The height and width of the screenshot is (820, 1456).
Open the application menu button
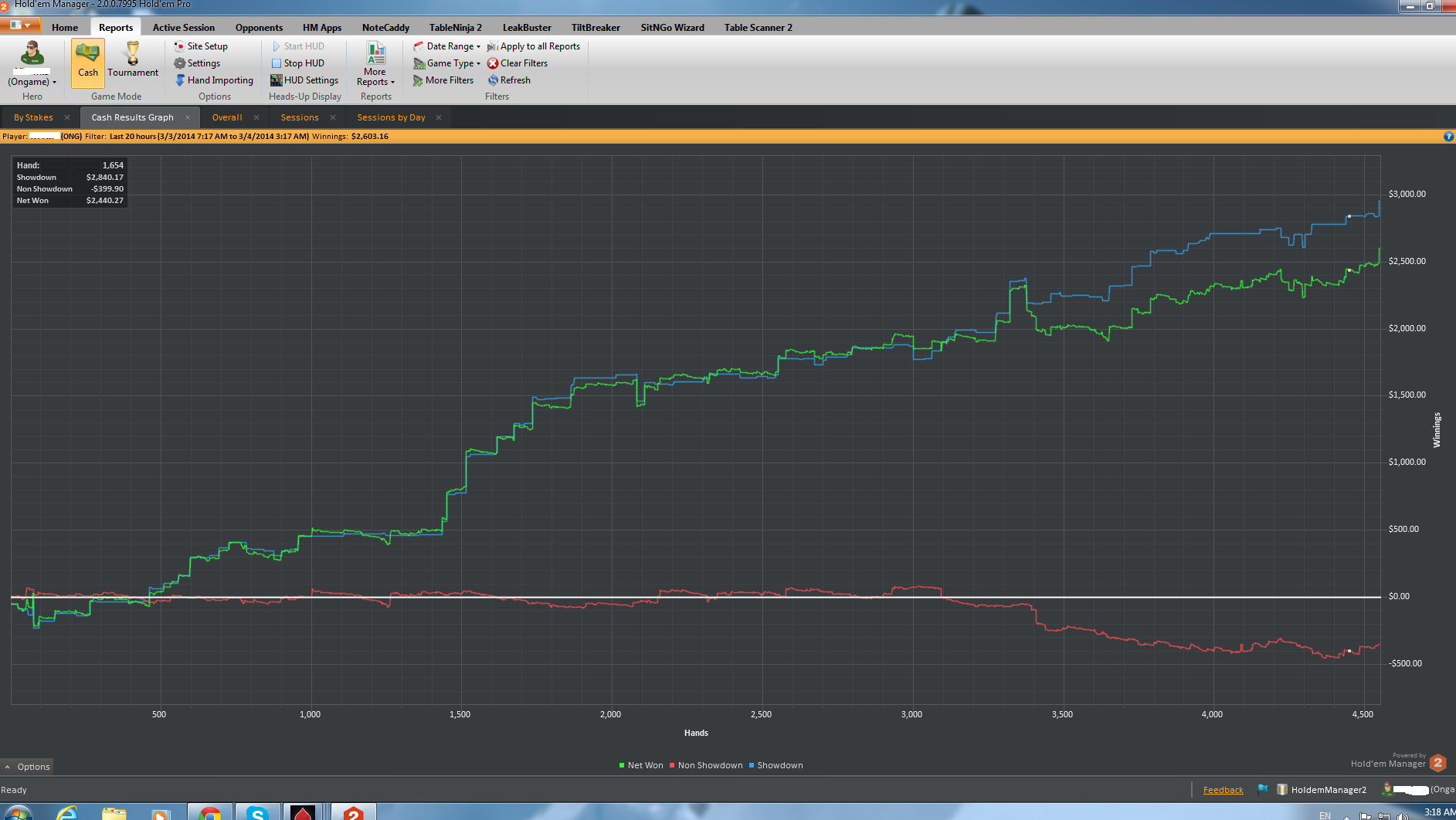[x=20, y=25]
